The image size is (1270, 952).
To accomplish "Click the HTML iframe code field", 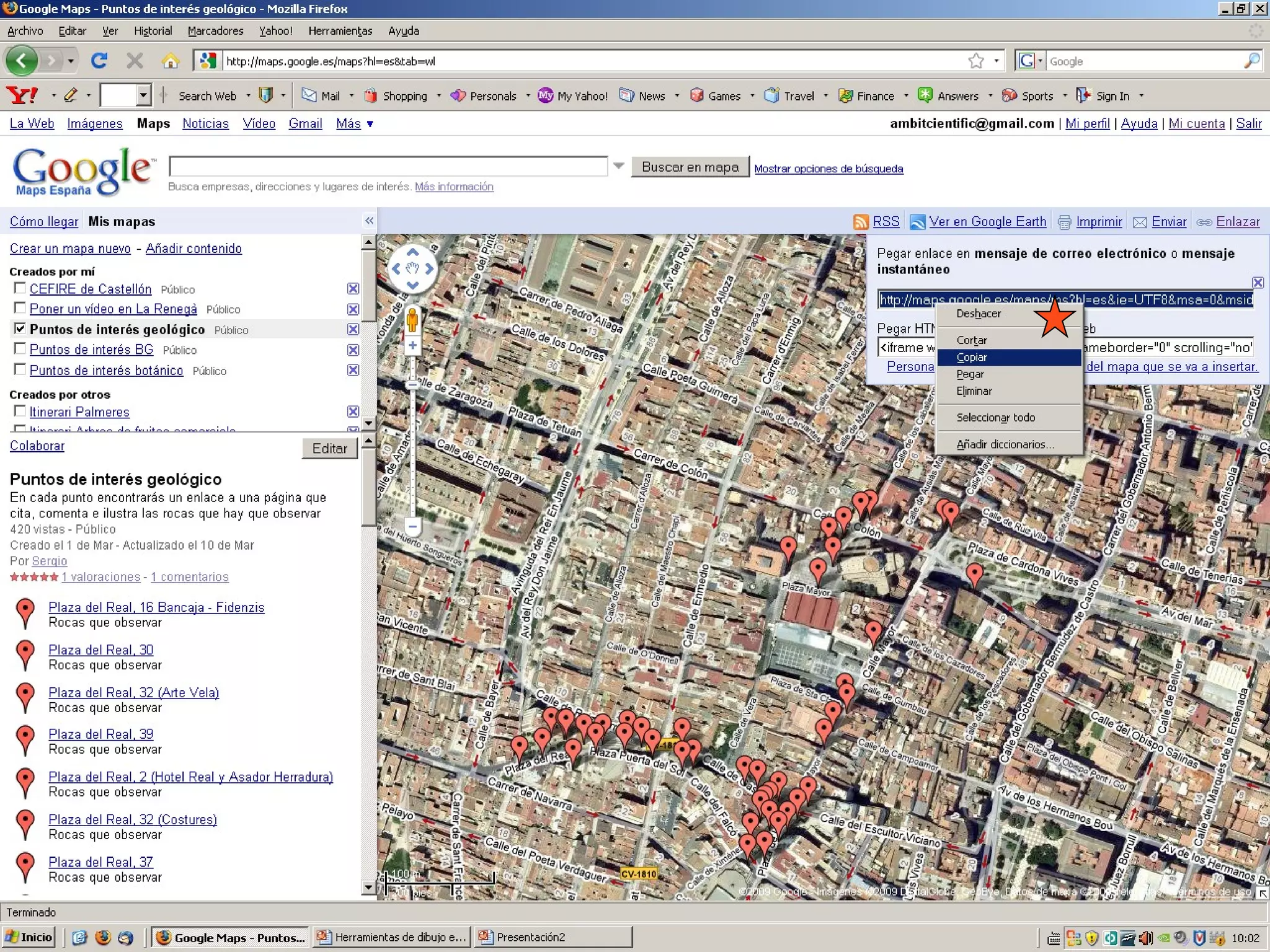I will [x=1065, y=347].
